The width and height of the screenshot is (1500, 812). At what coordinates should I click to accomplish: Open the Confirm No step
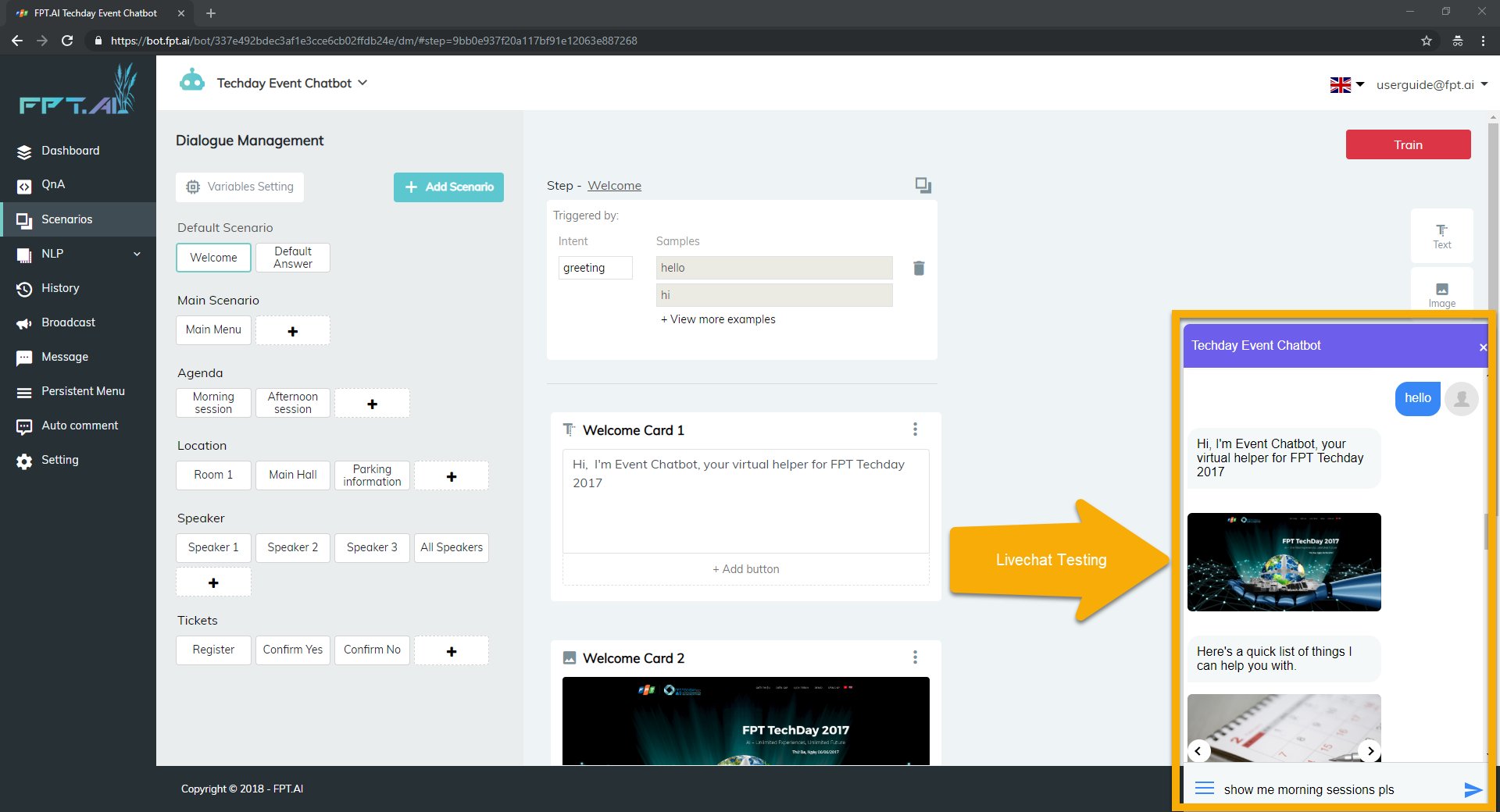click(x=372, y=650)
